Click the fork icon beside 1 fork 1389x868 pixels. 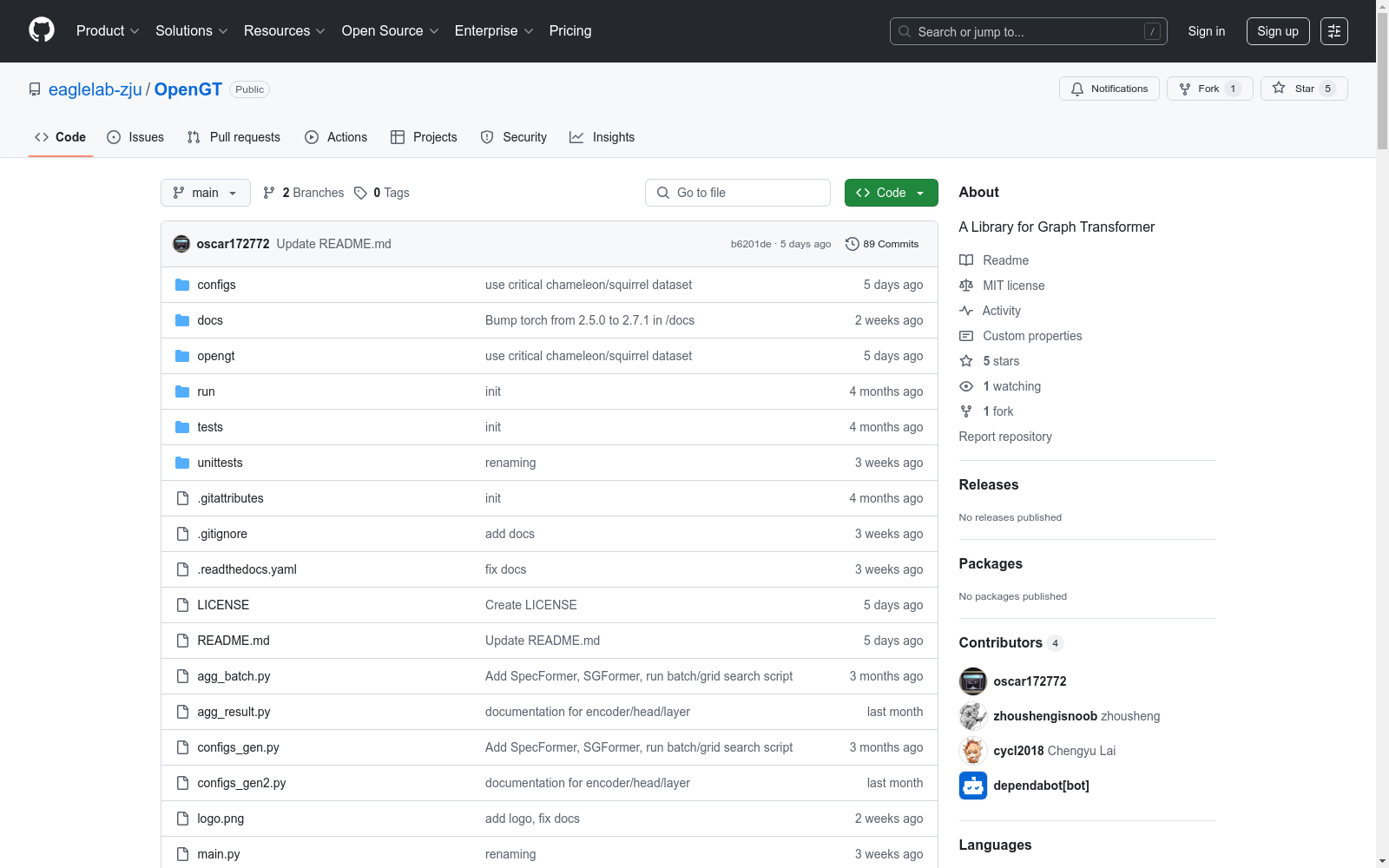[x=966, y=411]
